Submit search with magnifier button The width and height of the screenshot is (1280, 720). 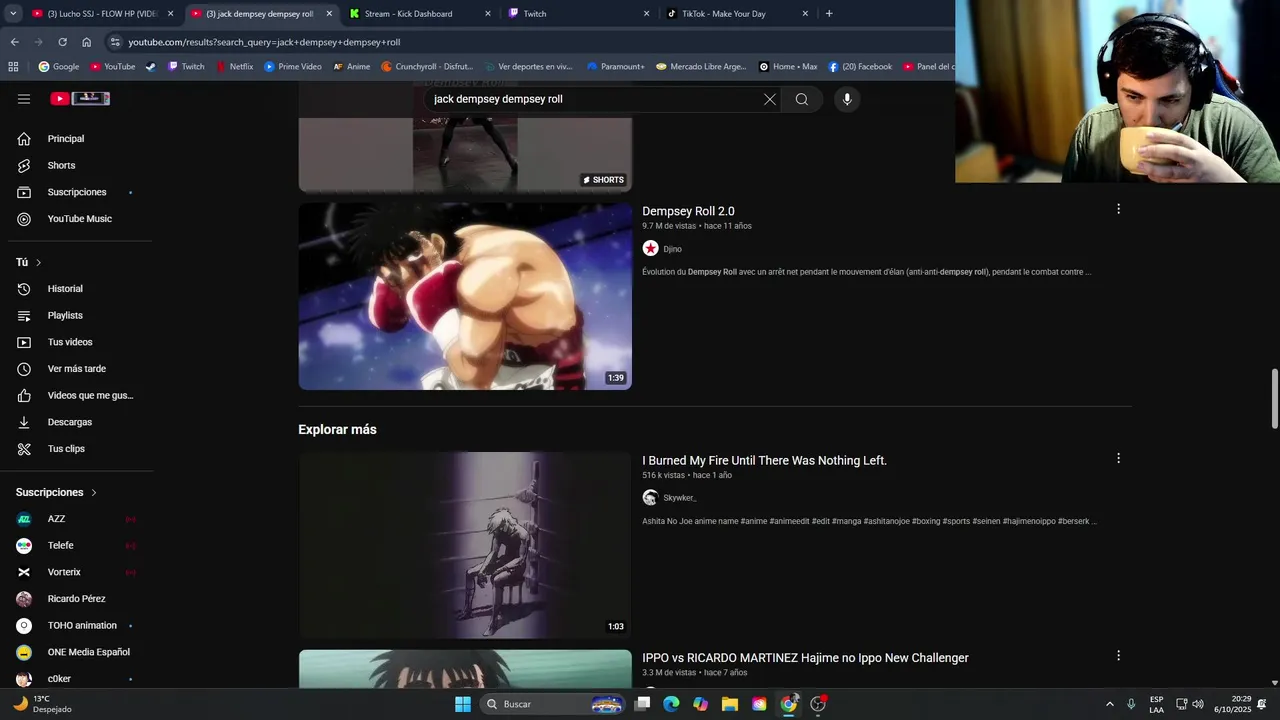[802, 99]
